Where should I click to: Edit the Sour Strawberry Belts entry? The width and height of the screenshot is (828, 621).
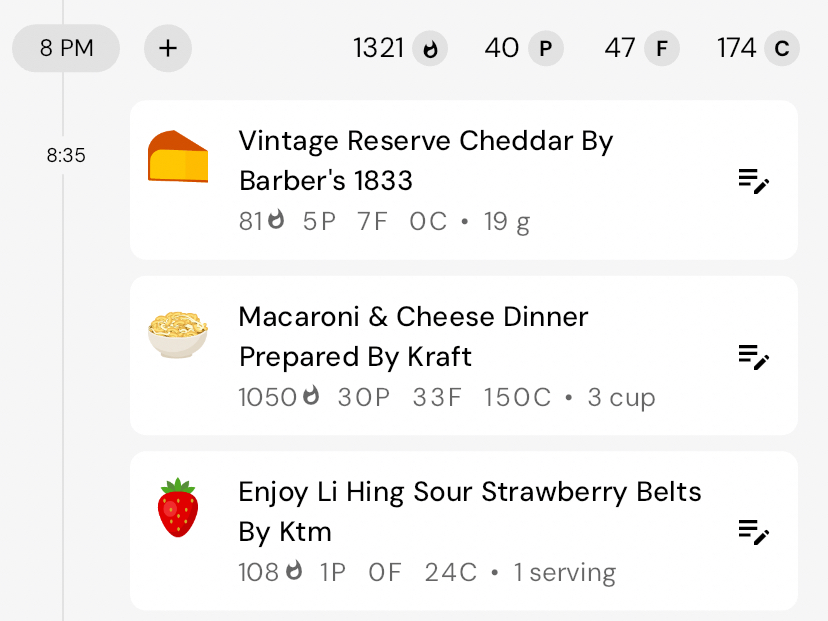753,531
